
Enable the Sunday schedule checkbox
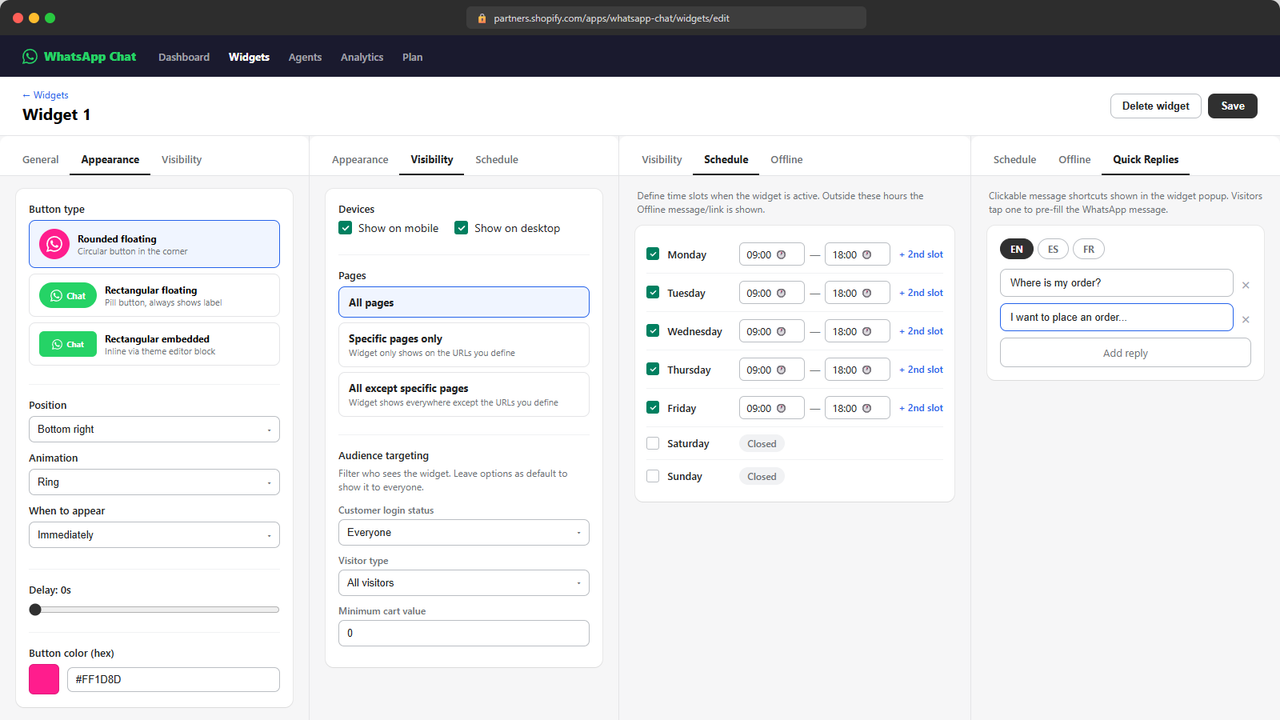pos(653,476)
